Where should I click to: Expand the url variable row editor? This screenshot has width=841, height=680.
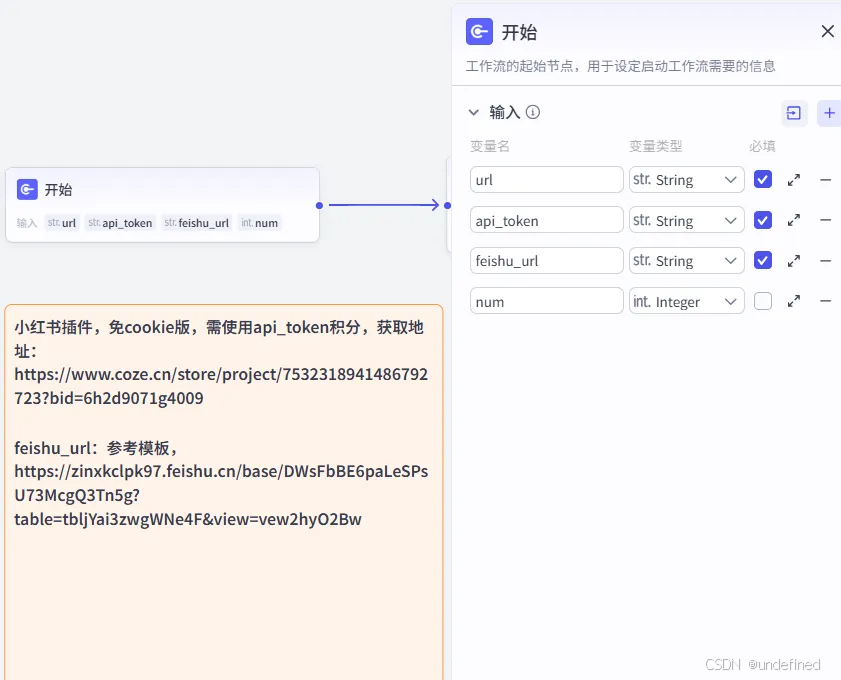(x=794, y=180)
